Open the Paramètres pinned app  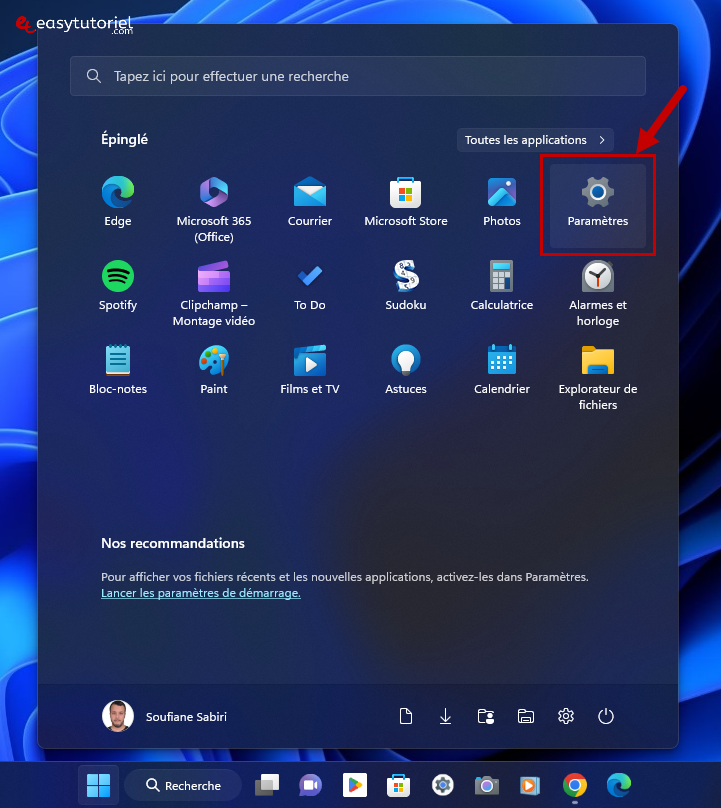[x=597, y=201]
